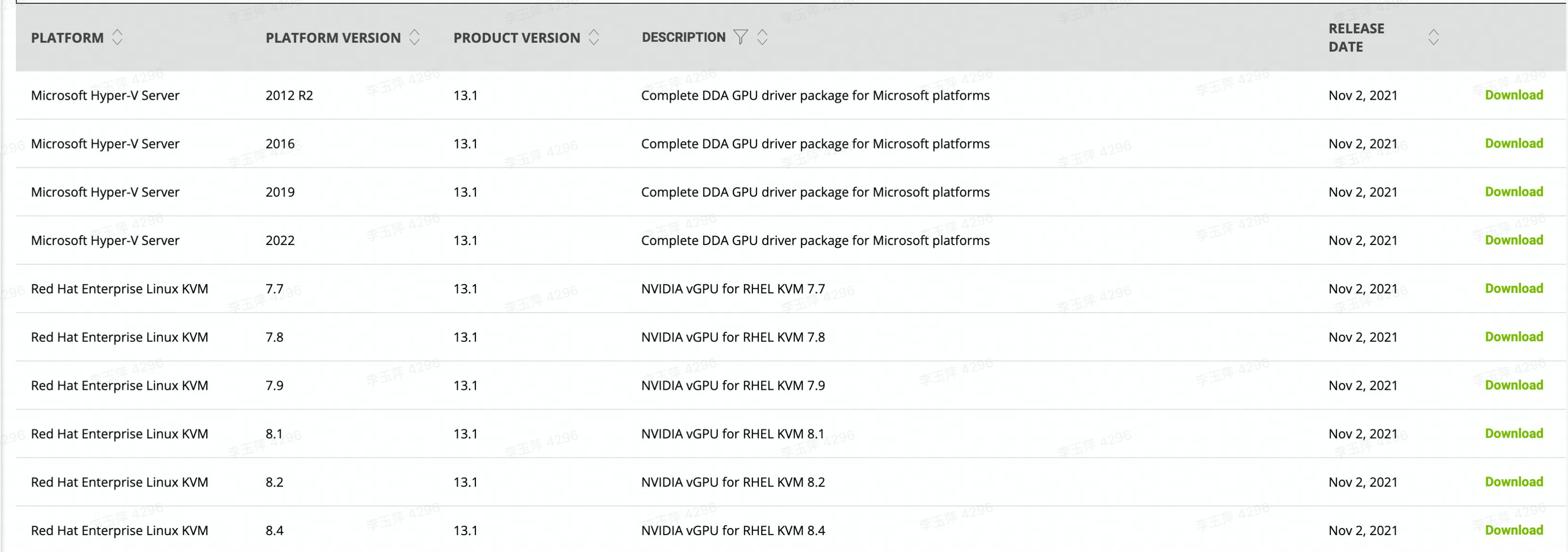This screenshot has height=552, width=1568.
Task: Sort by Platform Version column arrows
Action: [x=414, y=37]
